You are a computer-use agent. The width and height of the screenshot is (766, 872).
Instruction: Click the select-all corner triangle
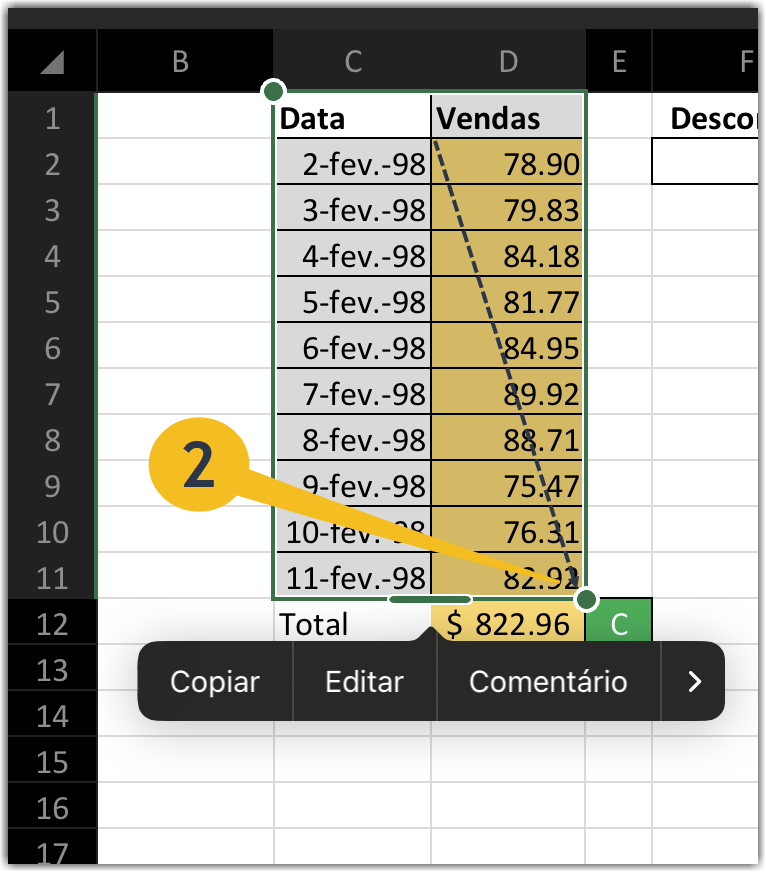[52, 61]
